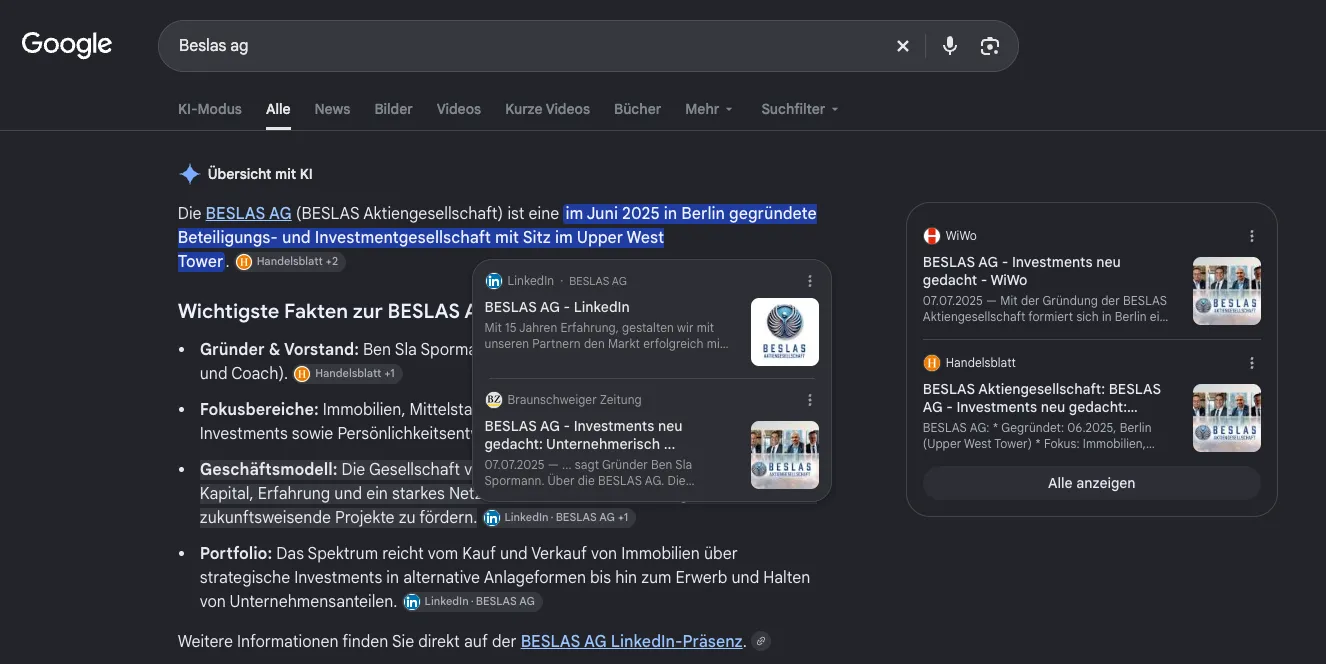Open LinkedIn · BESLAS AG +1 source chip
Viewport: 1326px width, 664px height.
click(558, 518)
